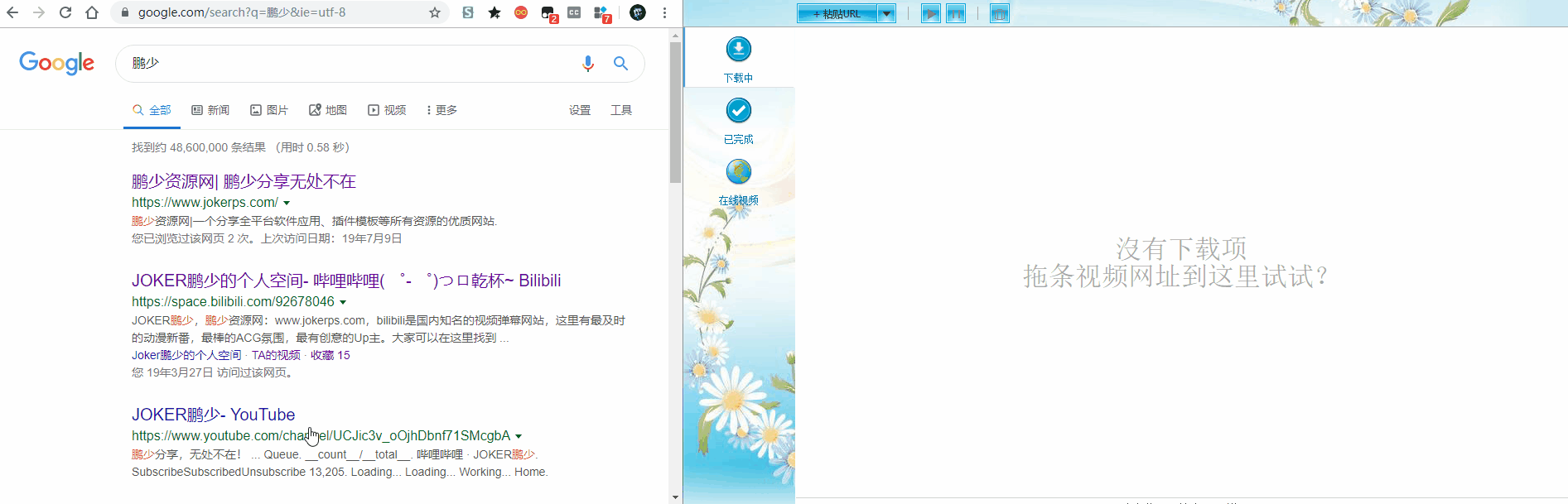
Task: Open 下载中 downloading section
Action: click(x=739, y=59)
